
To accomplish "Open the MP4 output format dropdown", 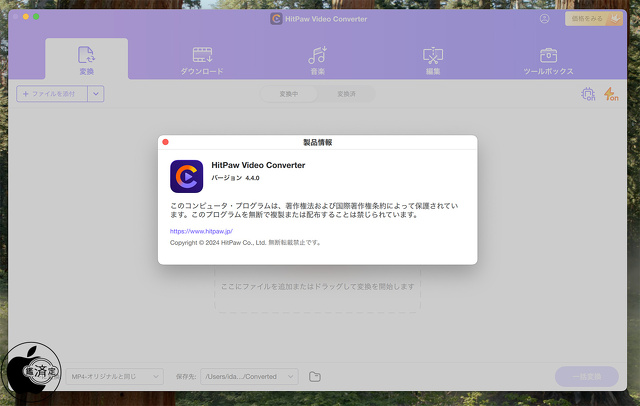I will (115, 377).
